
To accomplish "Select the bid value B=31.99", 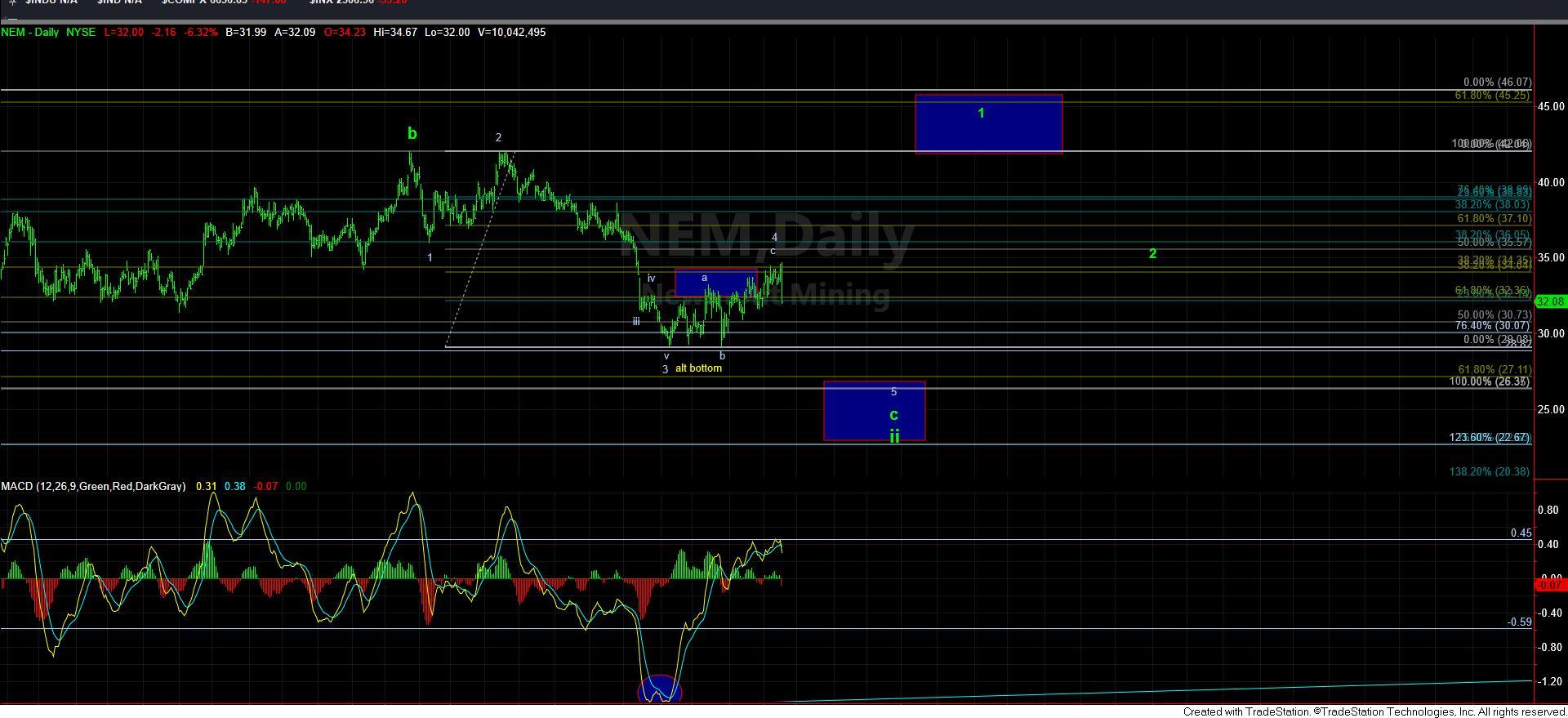I will point(246,32).
